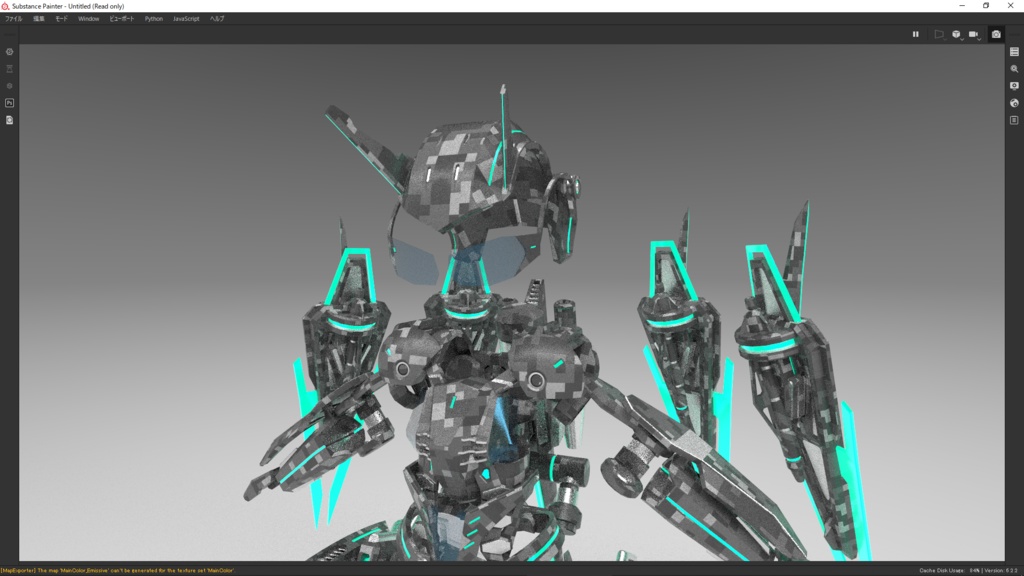Screen dimensions: 1024x576
Task: Select the shader settings sphere icon
Action: pyautogui.click(x=1014, y=102)
